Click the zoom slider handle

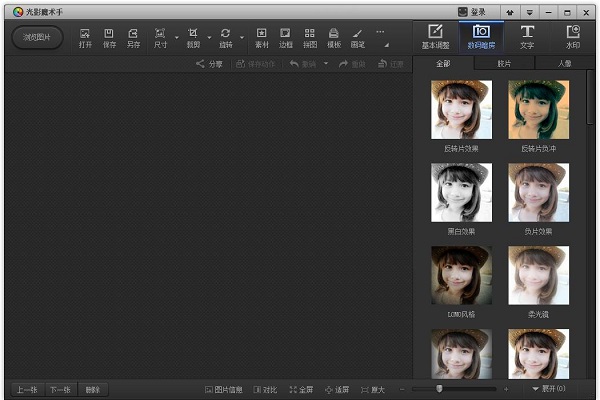coord(439,388)
